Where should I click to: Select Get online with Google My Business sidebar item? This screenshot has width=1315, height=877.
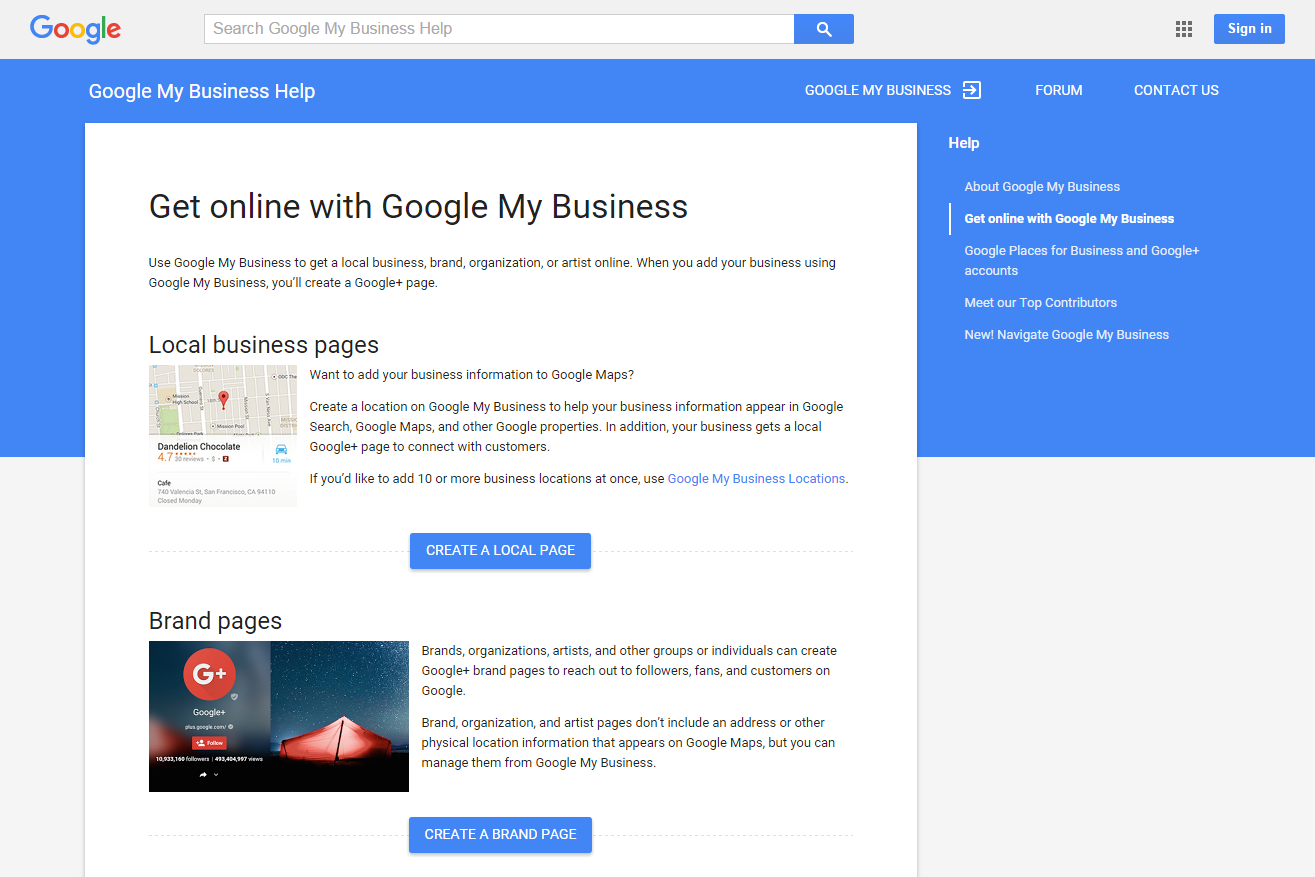tap(1069, 219)
